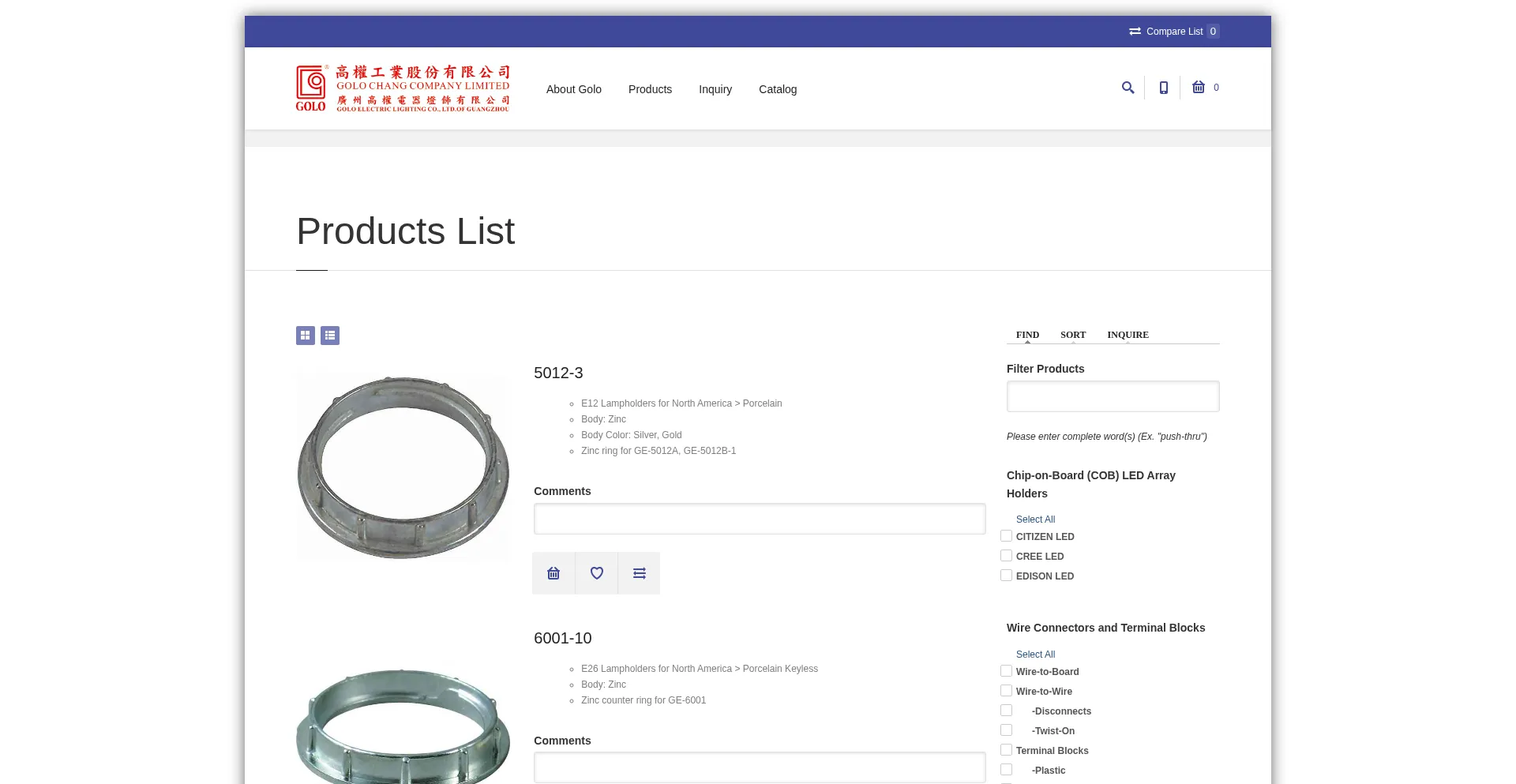Open the Products menu
The image size is (1516, 784).
(x=650, y=89)
